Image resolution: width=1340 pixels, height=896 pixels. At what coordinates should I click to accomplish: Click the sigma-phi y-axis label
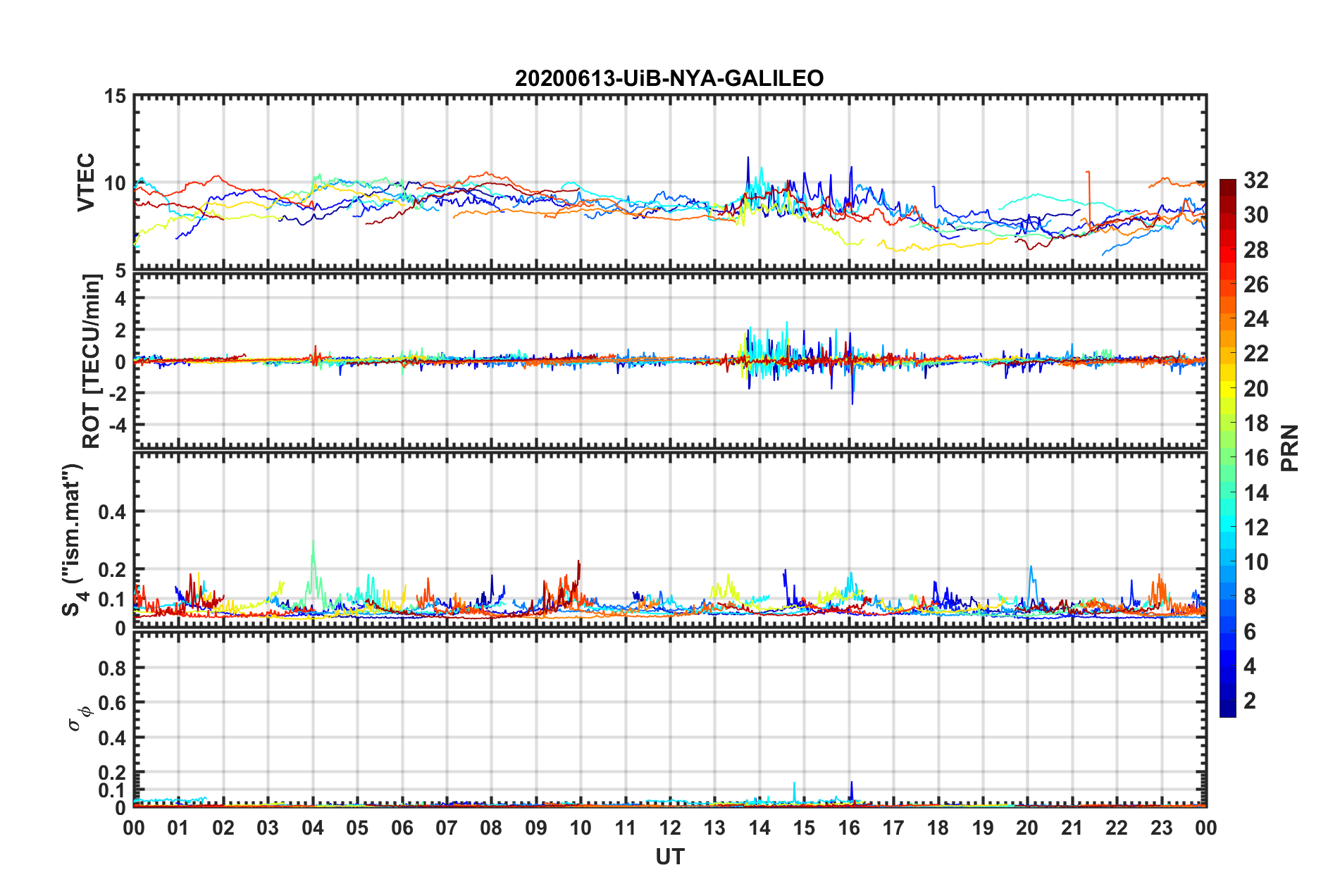(x=79, y=718)
